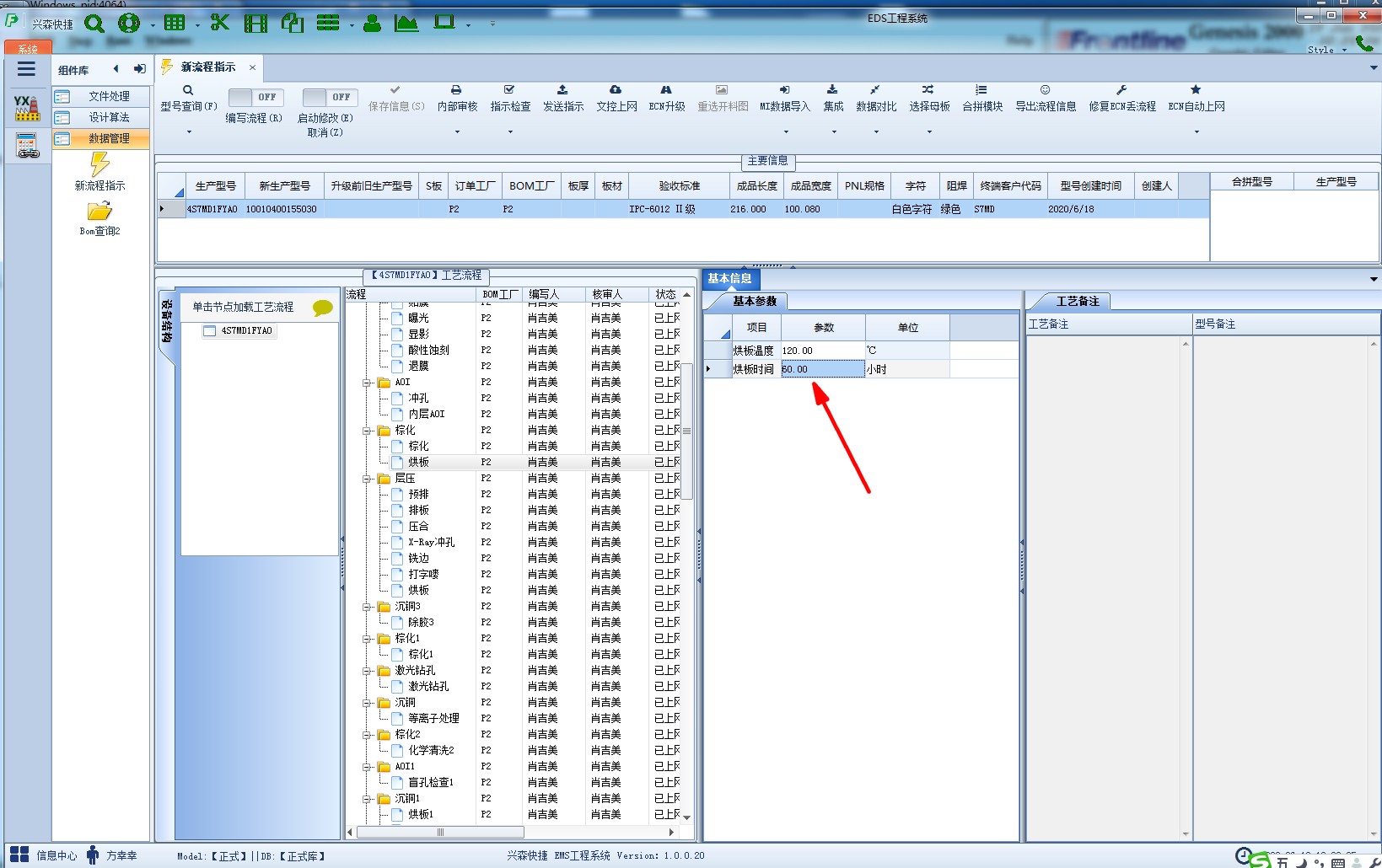Click the green copy documents icon
1382x868 pixels.
point(293,23)
